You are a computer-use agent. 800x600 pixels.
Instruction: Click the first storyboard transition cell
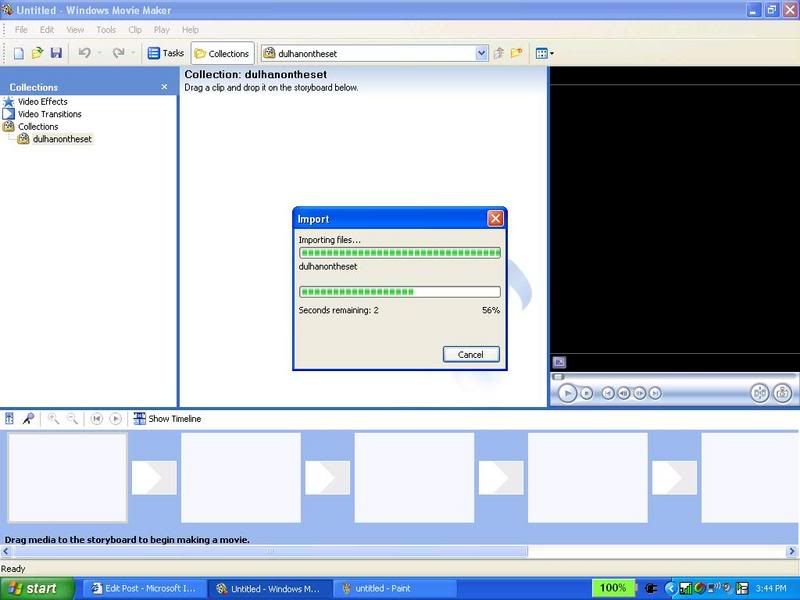click(x=154, y=478)
